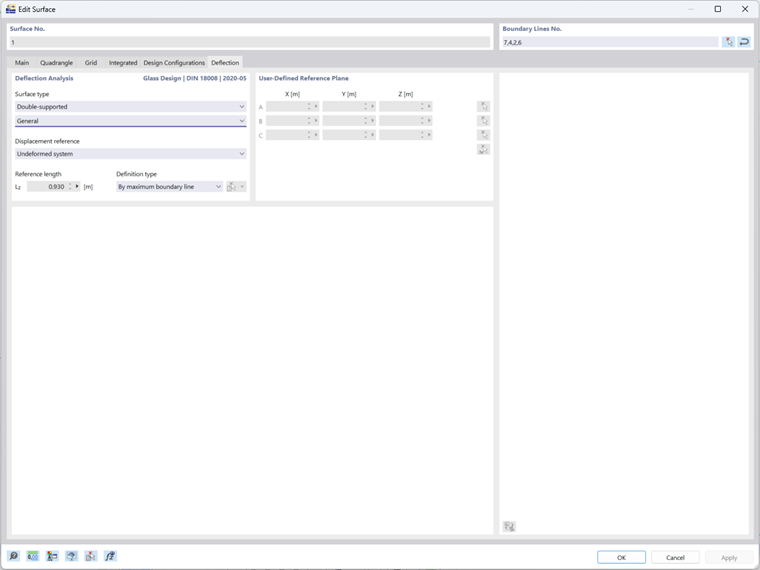This screenshot has height=570, width=760.
Task: Click the Deflection Analysis heading
Action: tap(44, 78)
